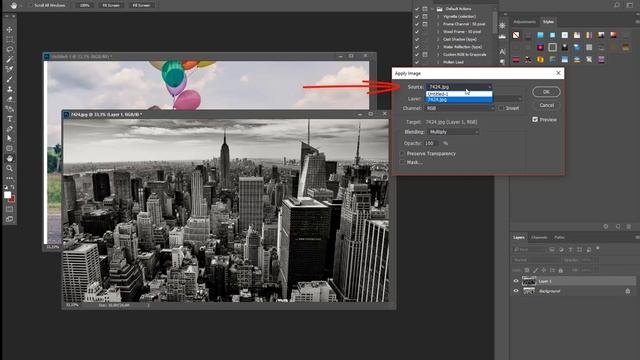This screenshot has width=640, height=360.
Task: Select the Brush tool in toolbar
Action: coord(9,79)
